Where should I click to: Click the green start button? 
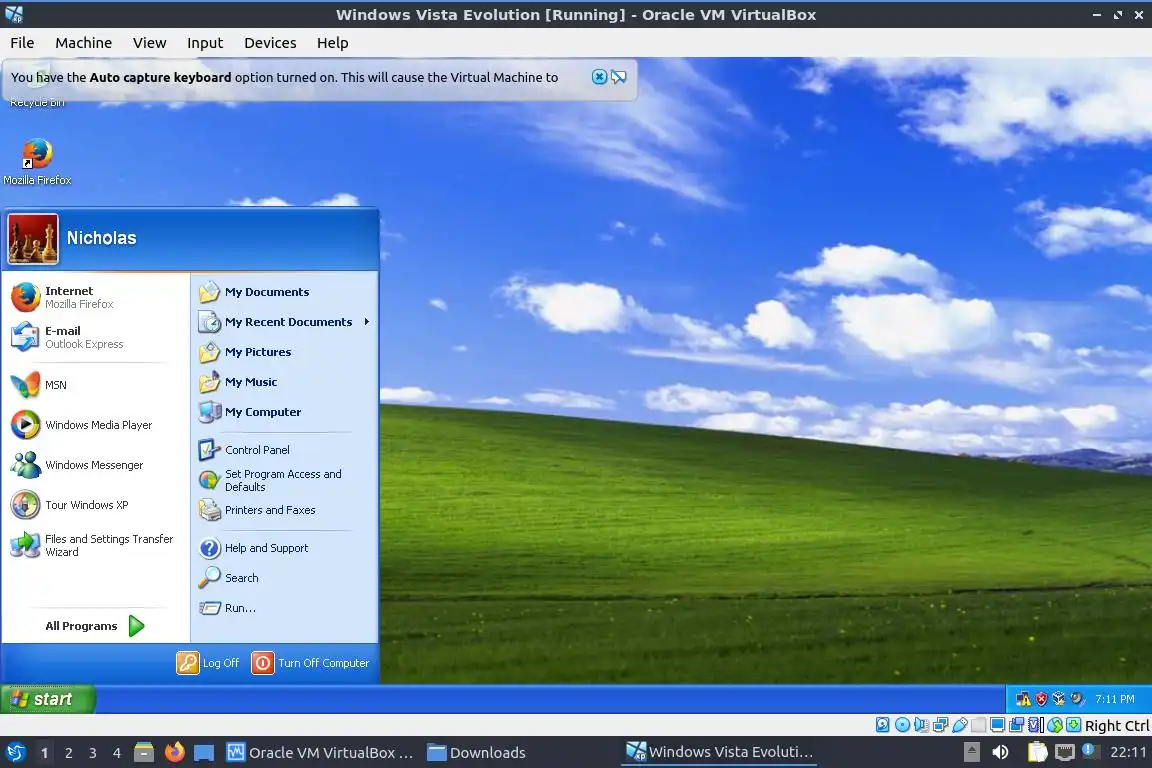(48, 699)
